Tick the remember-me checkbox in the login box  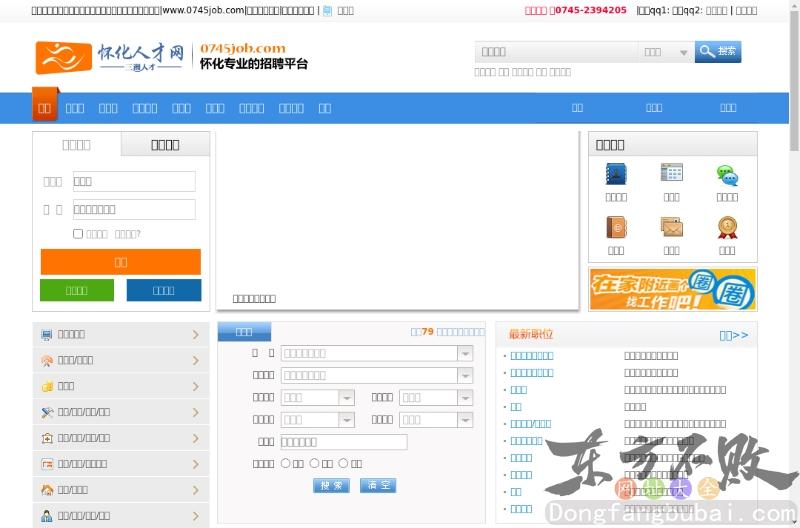78,234
